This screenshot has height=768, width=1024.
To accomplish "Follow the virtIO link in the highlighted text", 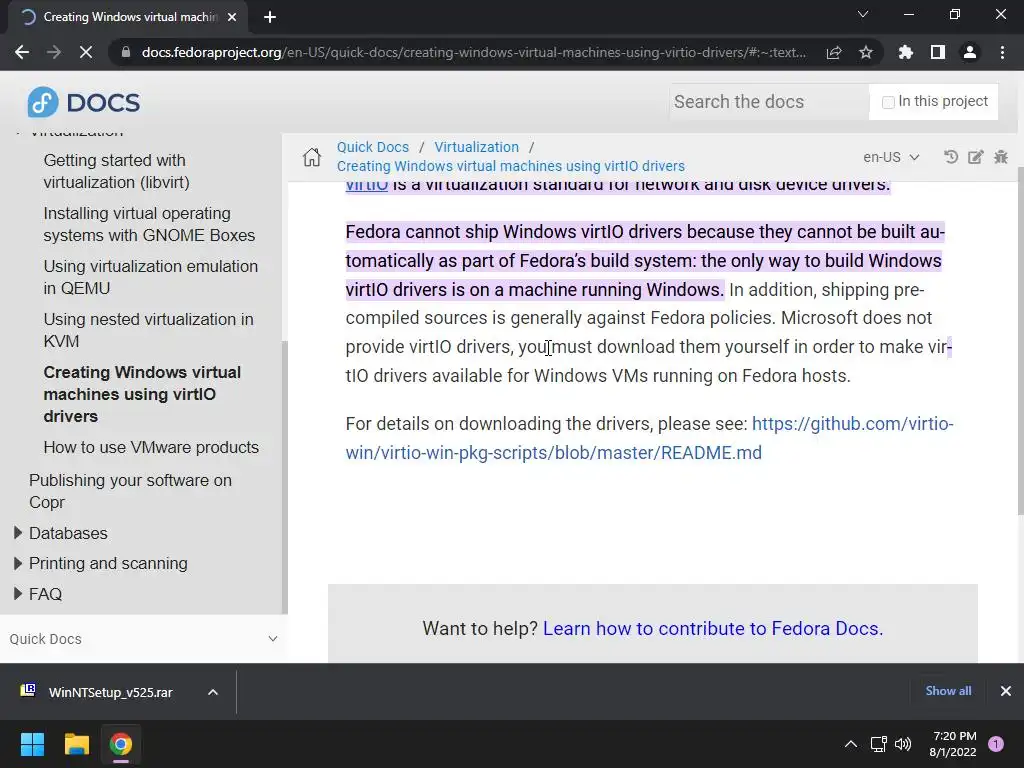I will click(366, 185).
